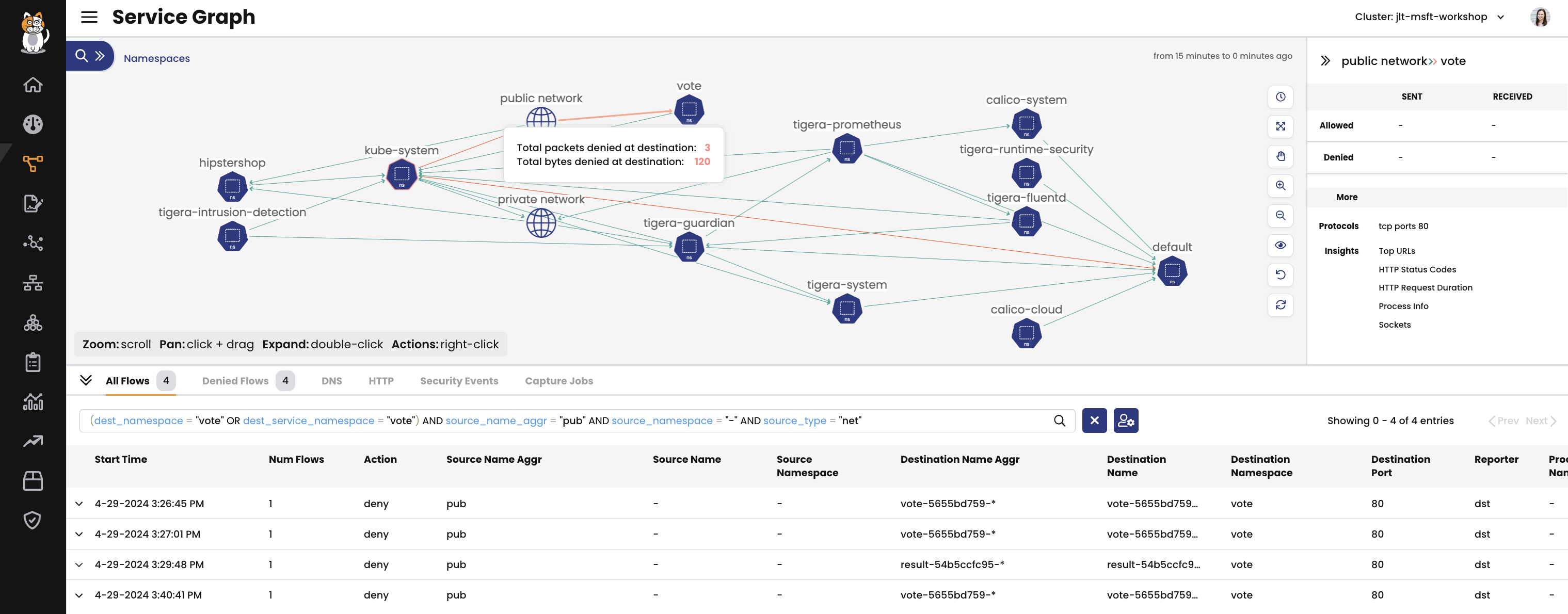Click the graph refresh icon
The width and height of the screenshot is (1568, 614).
click(x=1281, y=305)
